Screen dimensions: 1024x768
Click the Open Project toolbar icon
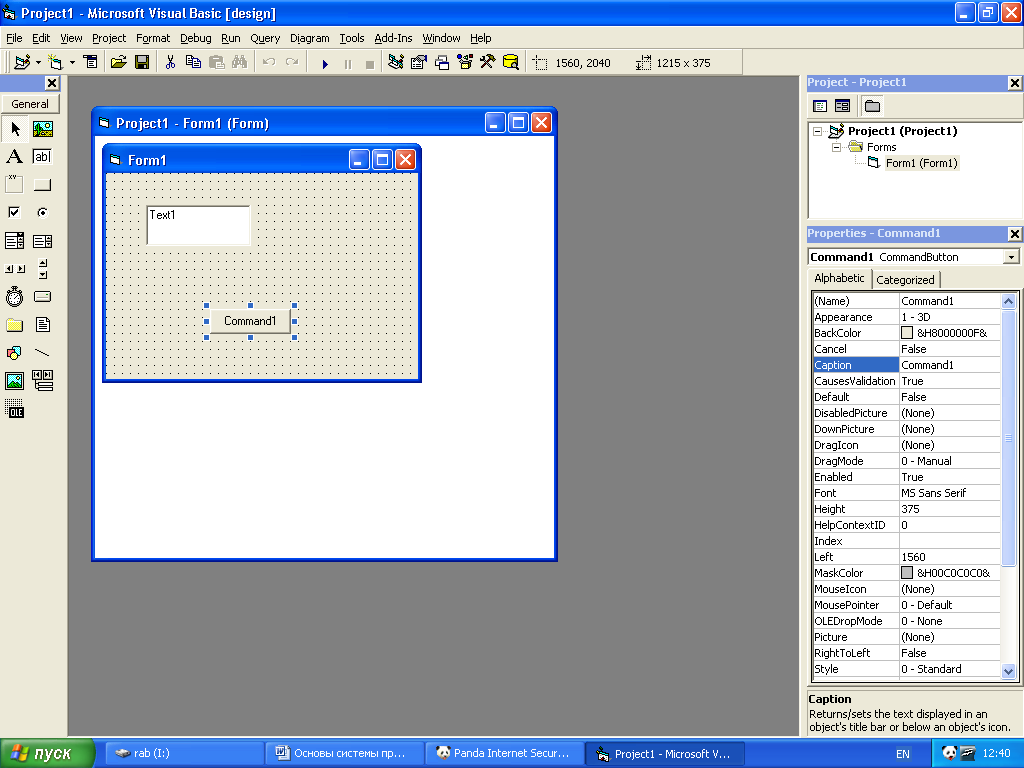[x=118, y=63]
